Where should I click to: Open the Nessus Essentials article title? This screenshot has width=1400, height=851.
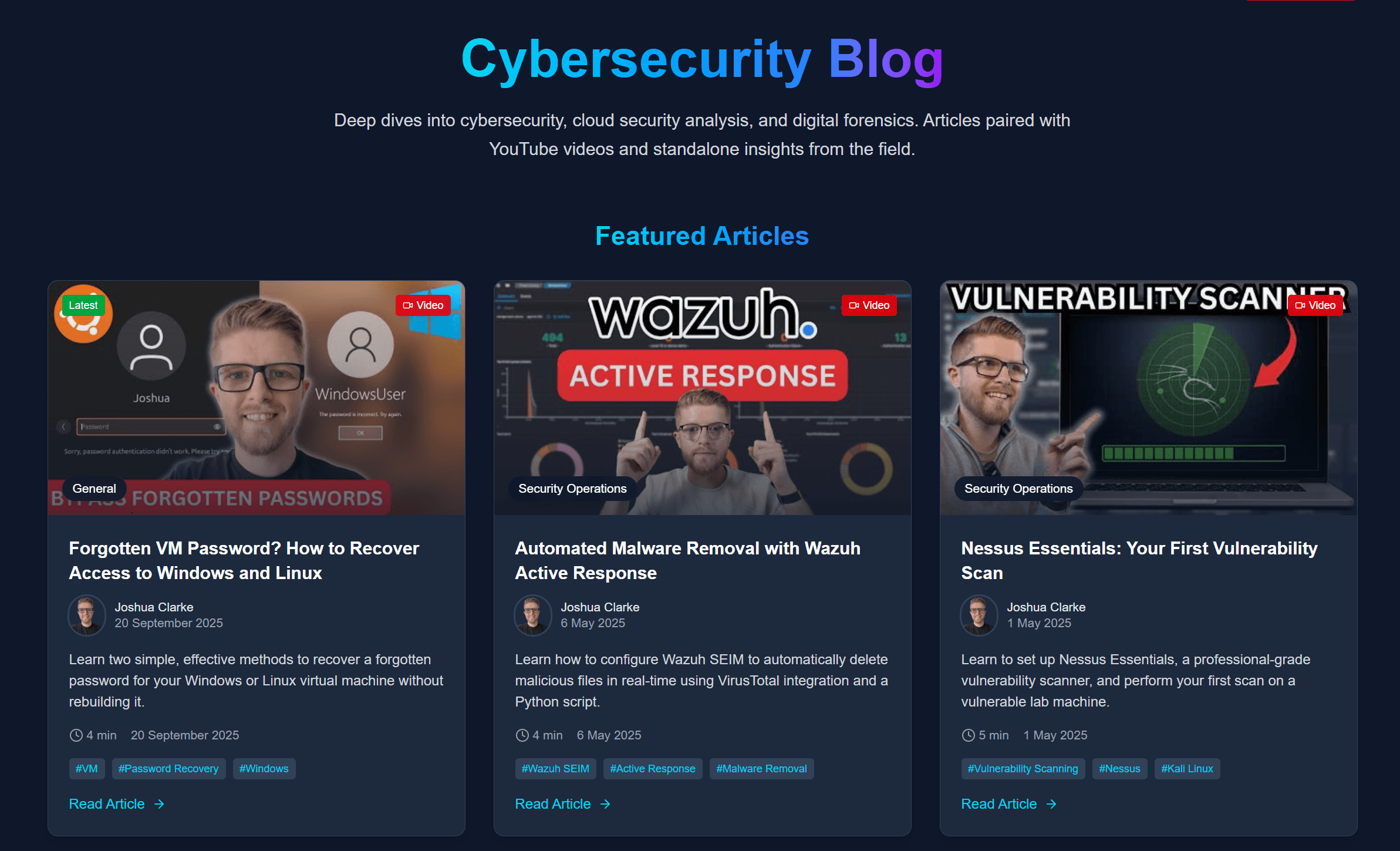pos(1139,560)
